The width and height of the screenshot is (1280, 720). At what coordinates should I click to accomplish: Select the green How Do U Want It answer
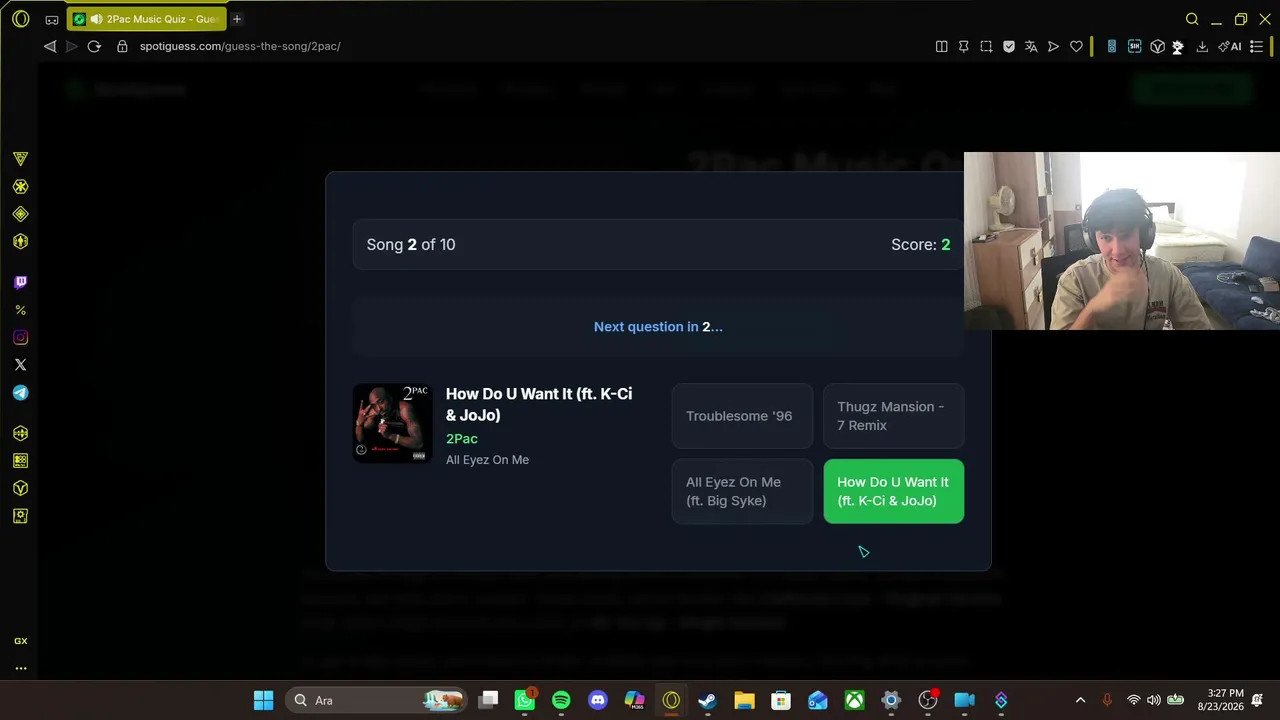893,491
